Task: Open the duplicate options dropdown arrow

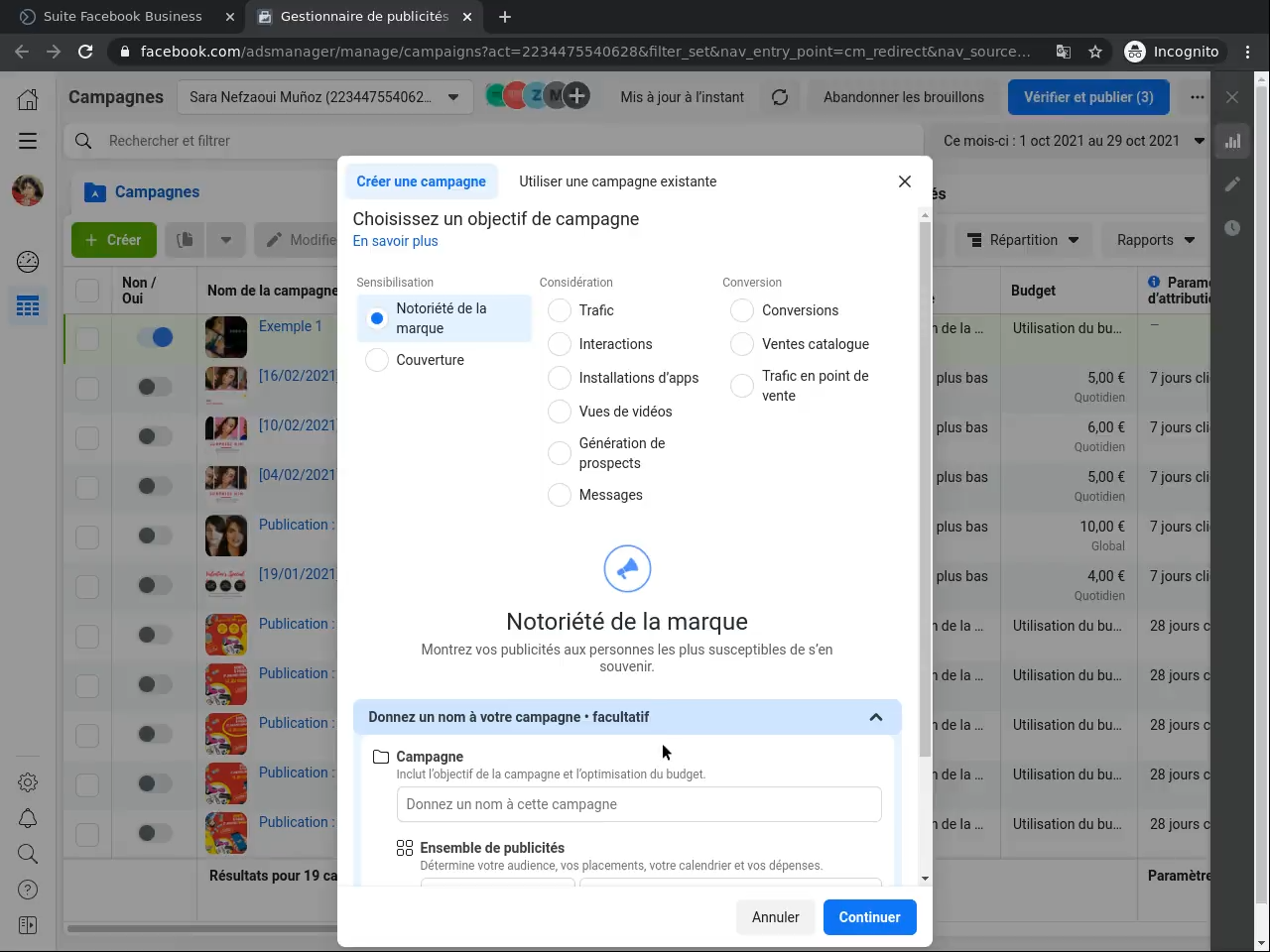Action: tap(226, 240)
